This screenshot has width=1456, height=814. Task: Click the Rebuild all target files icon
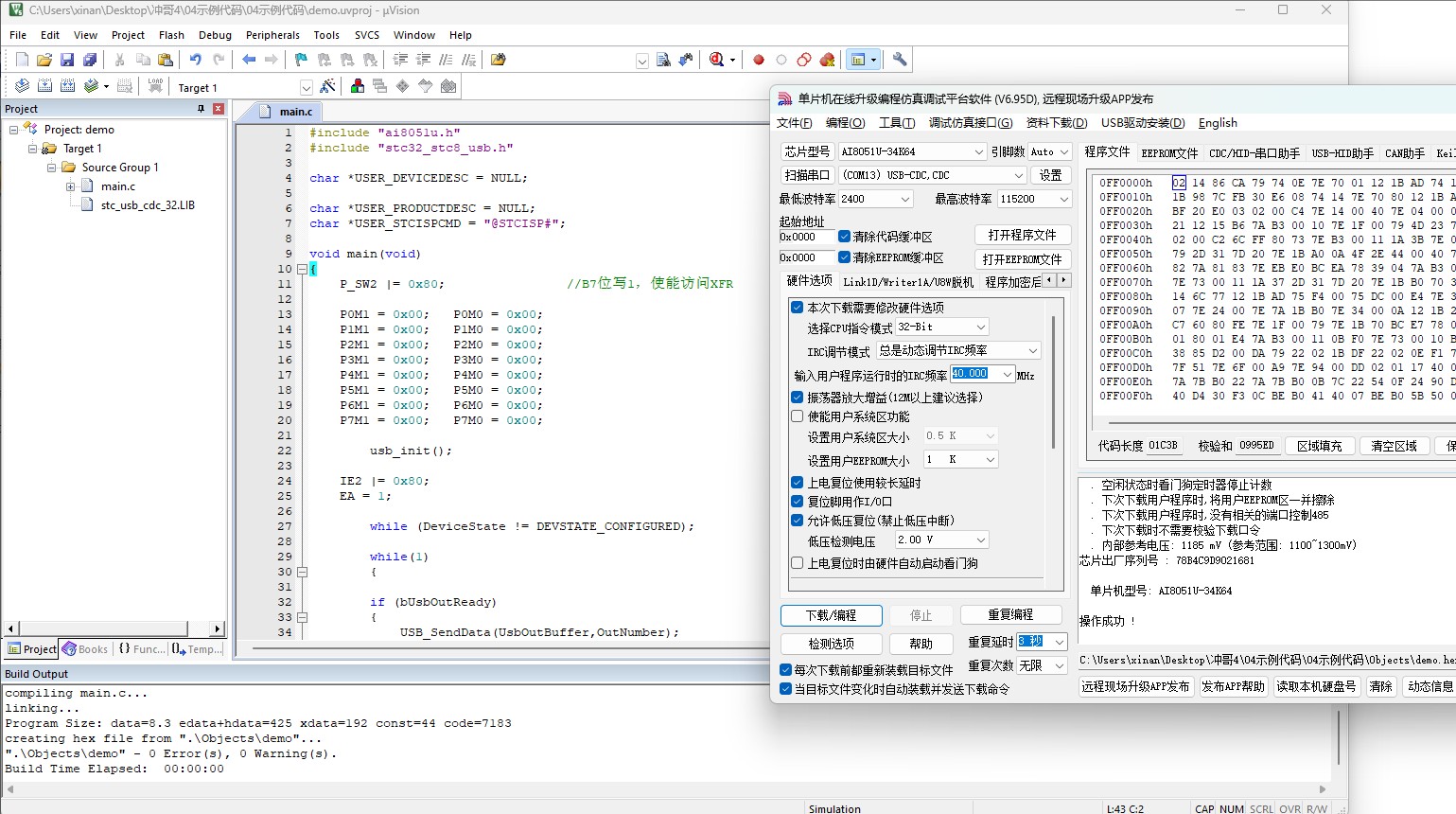click(x=67, y=86)
